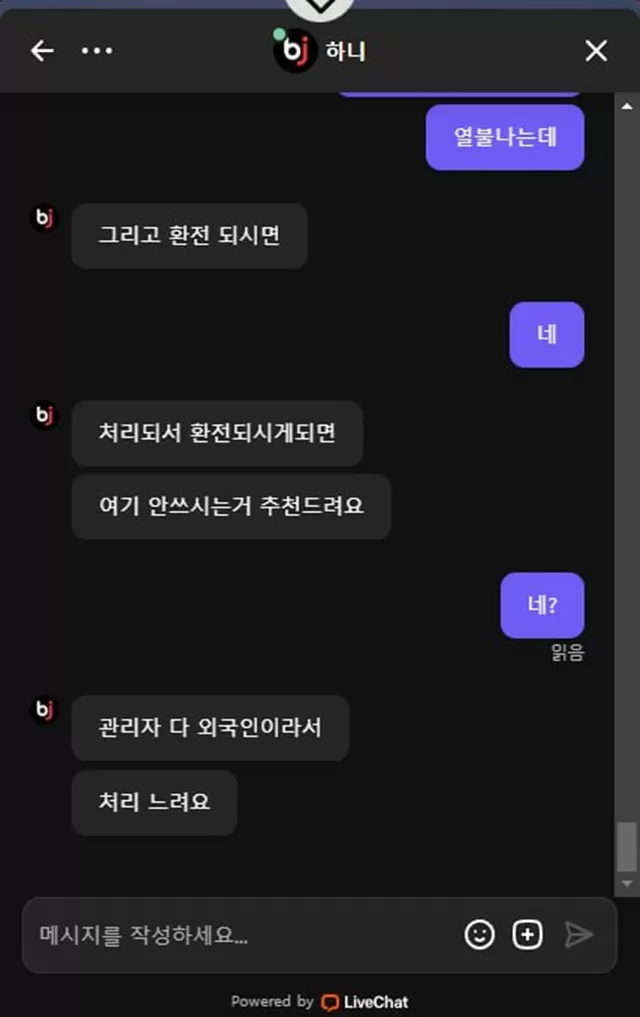Go back using the left arrow icon
Screen dimensions: 640x1017
[x=42, y=51]
